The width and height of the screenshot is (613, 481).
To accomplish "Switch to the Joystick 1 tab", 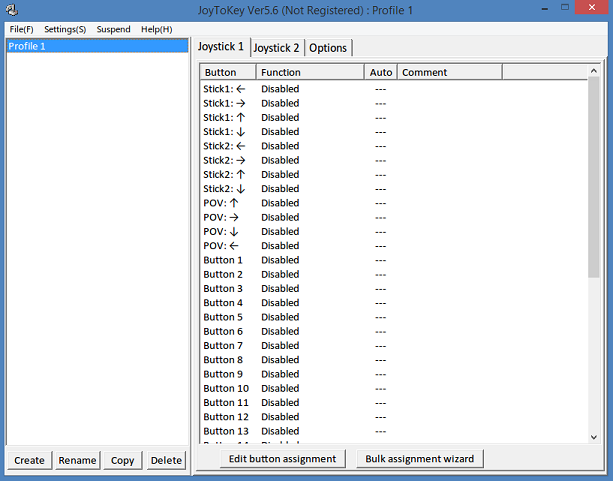I will pos(221,47).
